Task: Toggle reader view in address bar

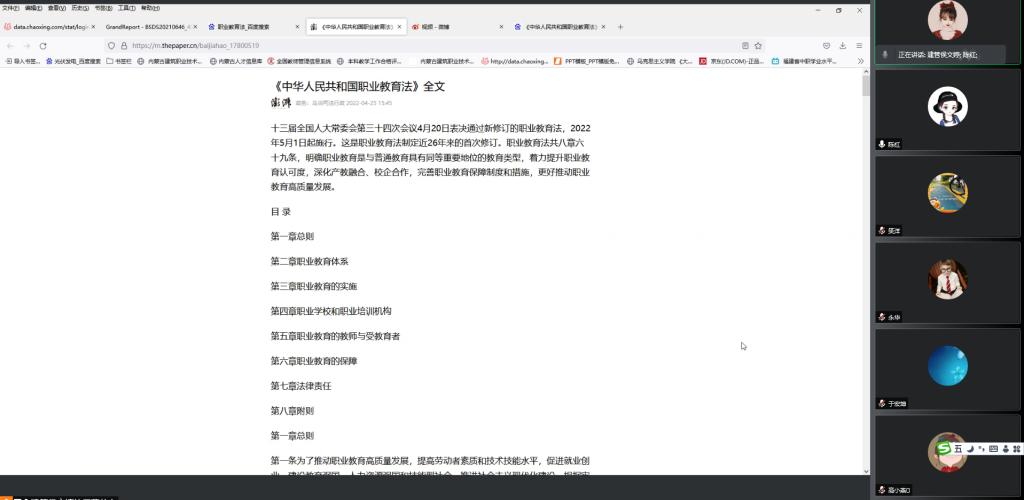Action: click(x=745, y=46)
